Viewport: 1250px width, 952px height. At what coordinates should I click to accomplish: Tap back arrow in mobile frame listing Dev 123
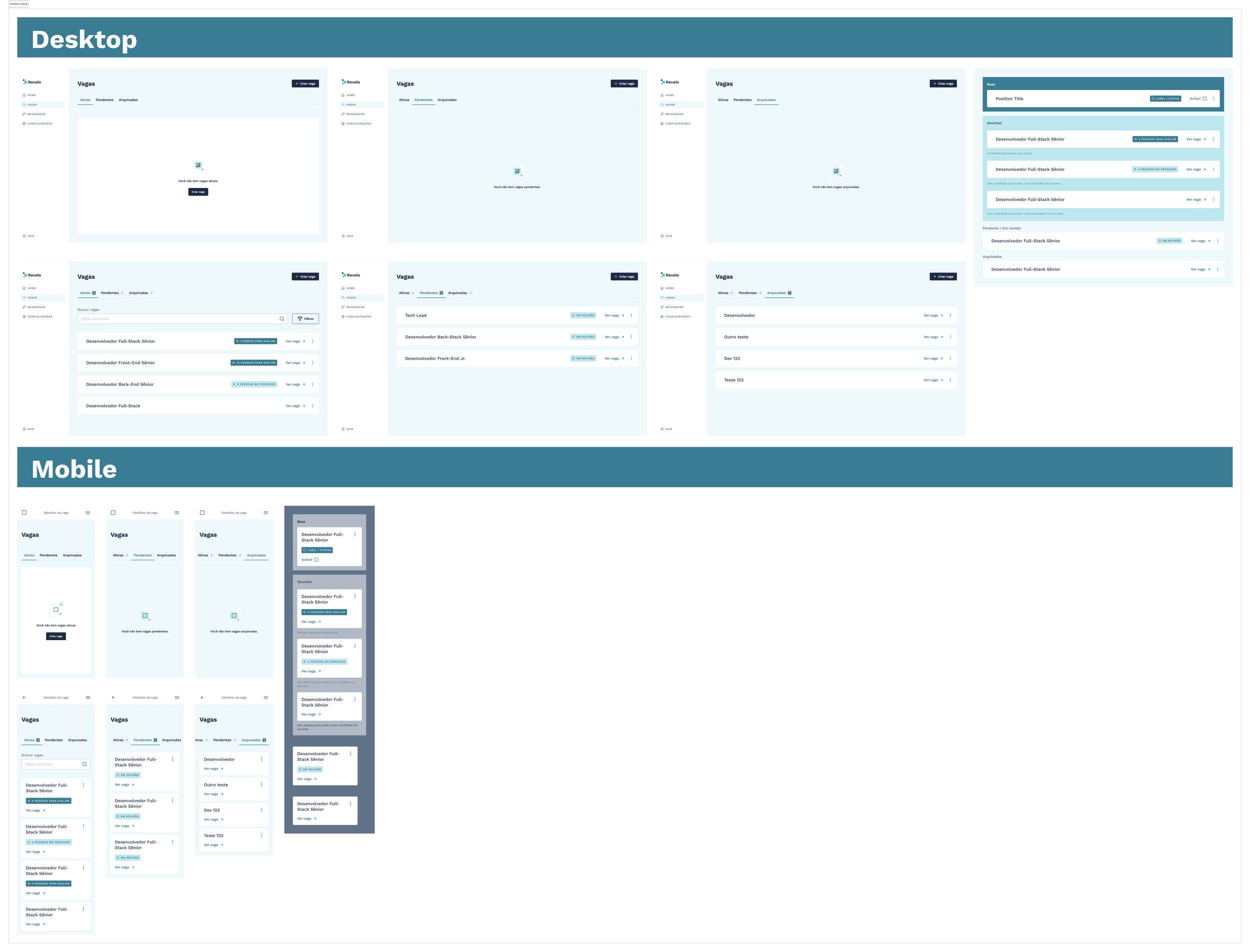(202, 697)
